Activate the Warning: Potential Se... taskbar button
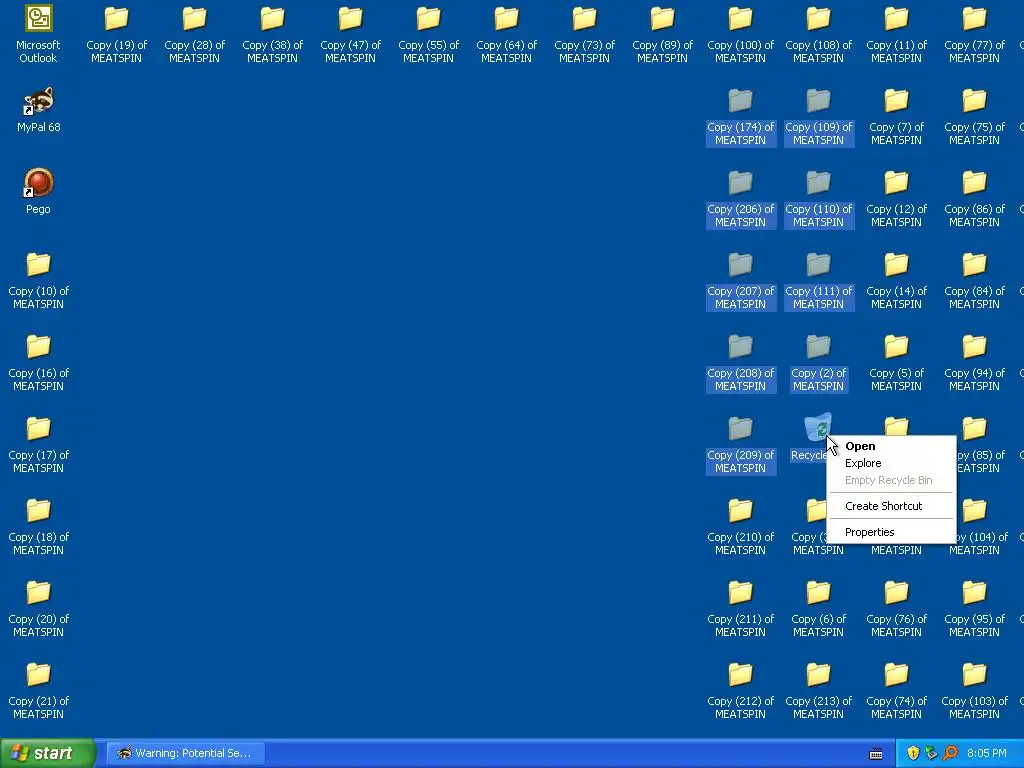Viewport: 1024px width, 768px height. click(x=185, y=753)
